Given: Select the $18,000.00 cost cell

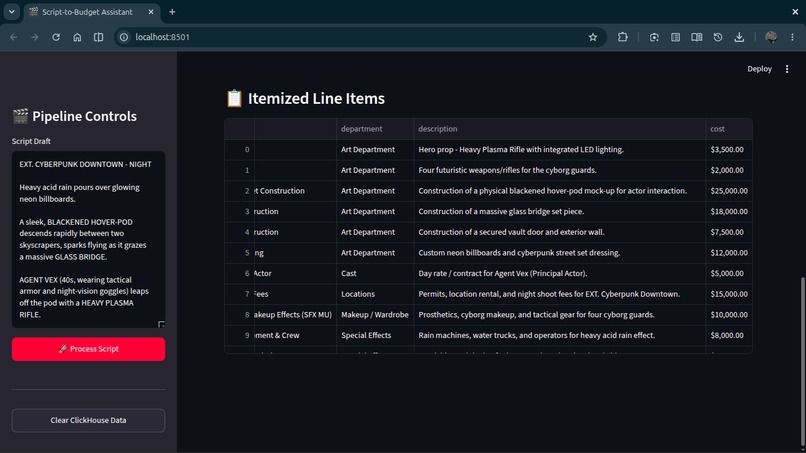Looking at the screenshot, I should tap(729, 211).
